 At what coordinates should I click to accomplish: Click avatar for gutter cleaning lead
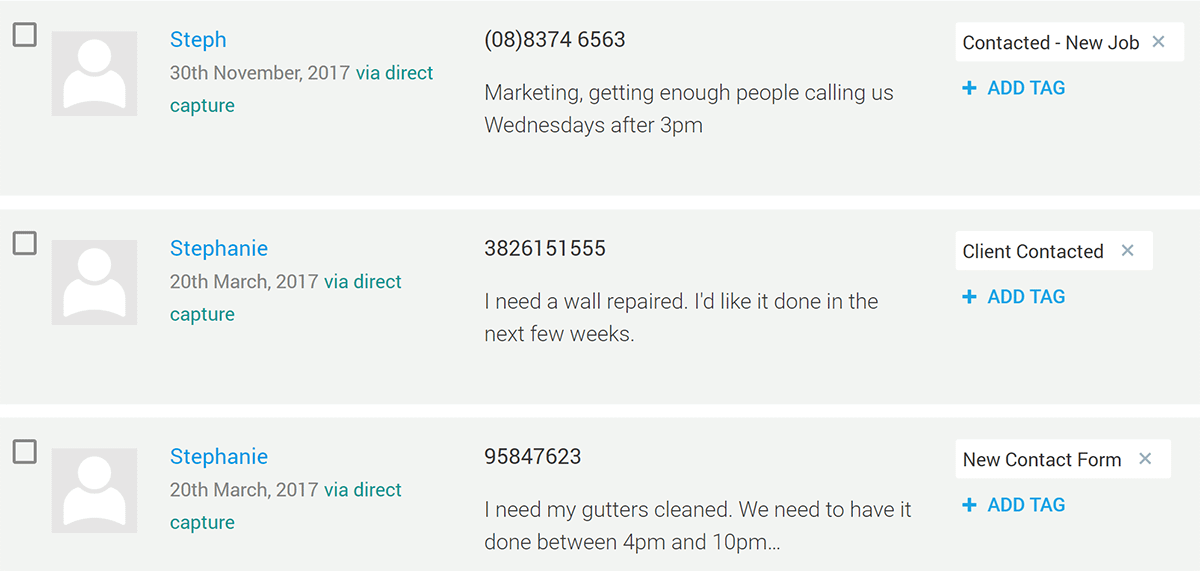(95, 490)
